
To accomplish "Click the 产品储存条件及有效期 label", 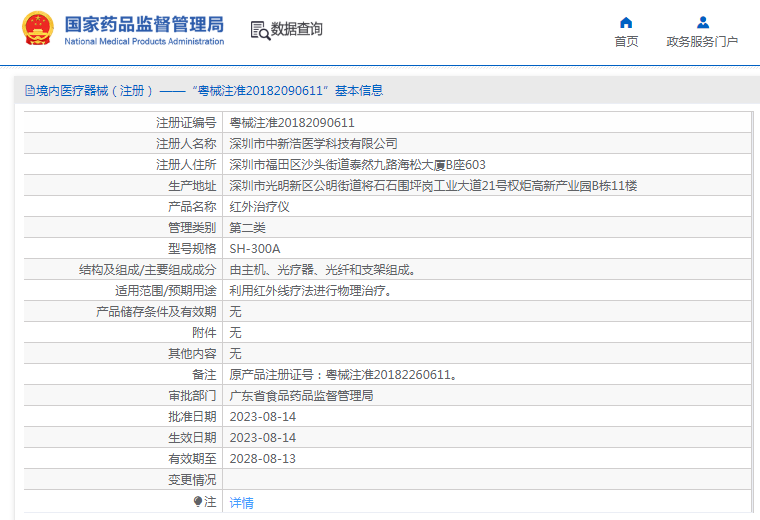I will point(156,312).
